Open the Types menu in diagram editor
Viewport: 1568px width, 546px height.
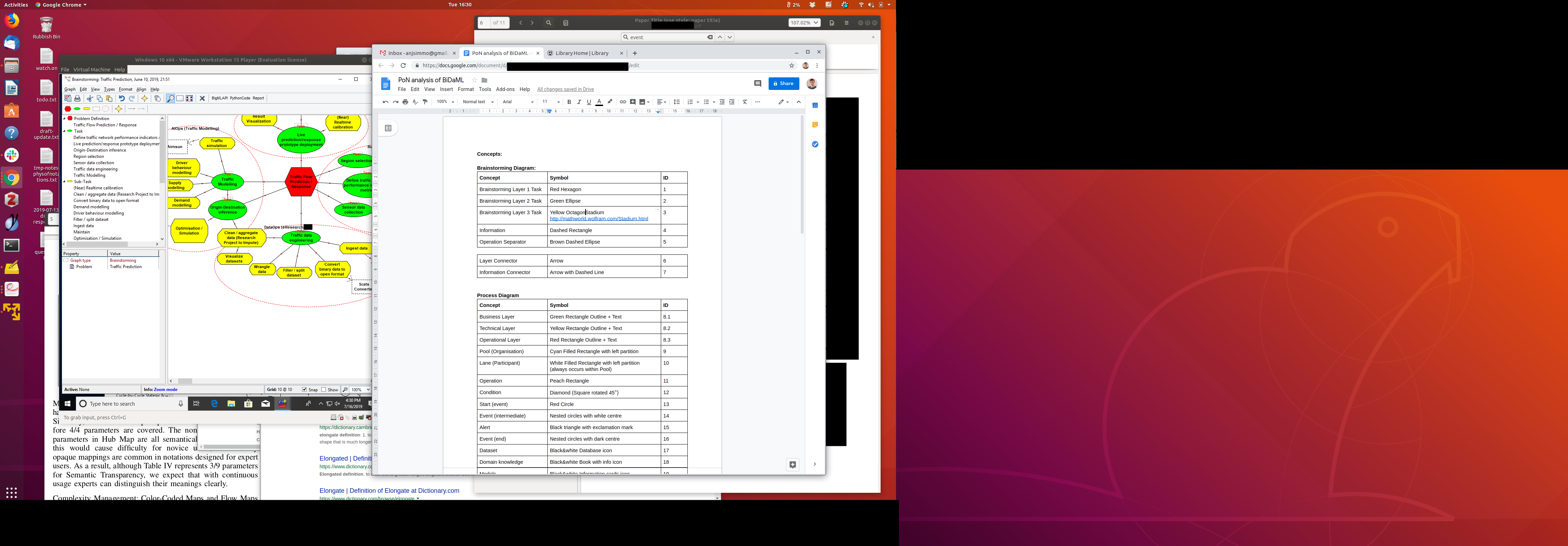pos(109,90)
